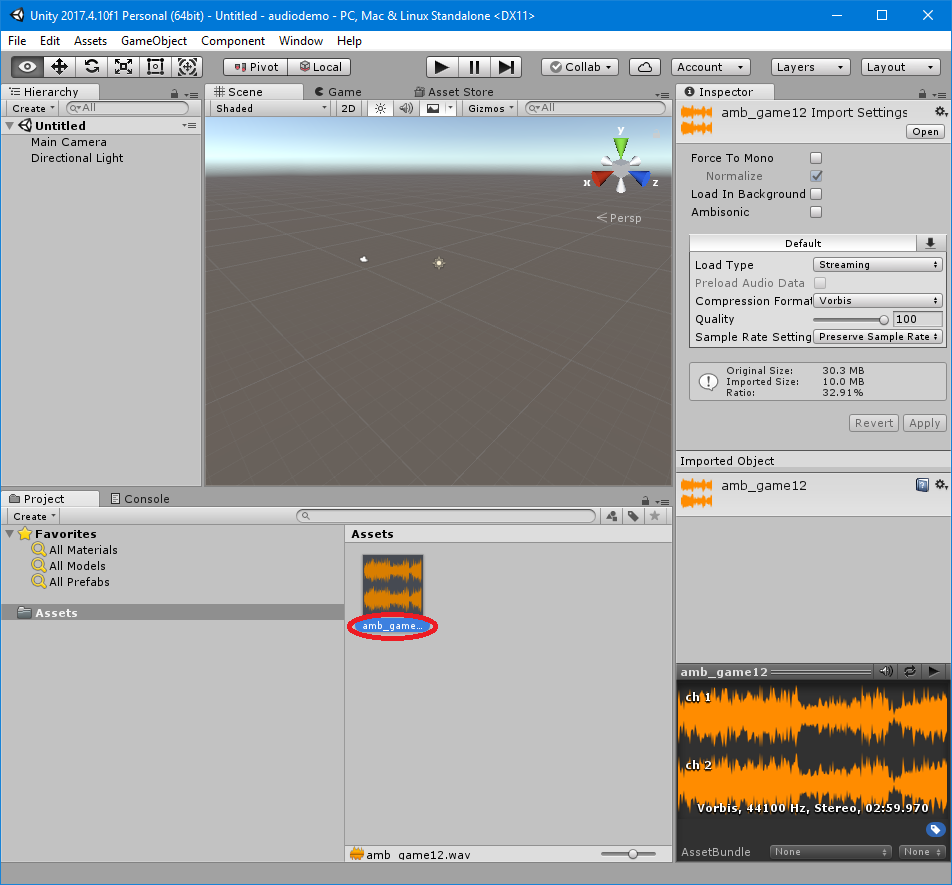Add platform override with download arrow
The image size is (952, 885).
coord(930,243)
